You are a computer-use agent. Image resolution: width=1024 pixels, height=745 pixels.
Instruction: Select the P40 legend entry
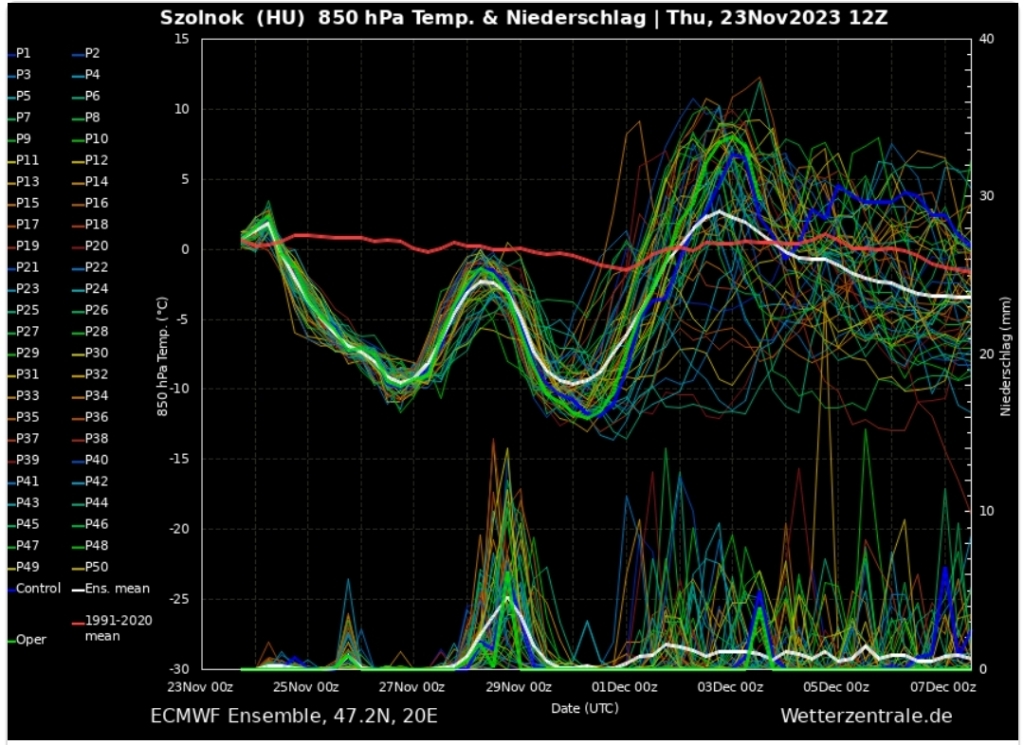point(96,460)
